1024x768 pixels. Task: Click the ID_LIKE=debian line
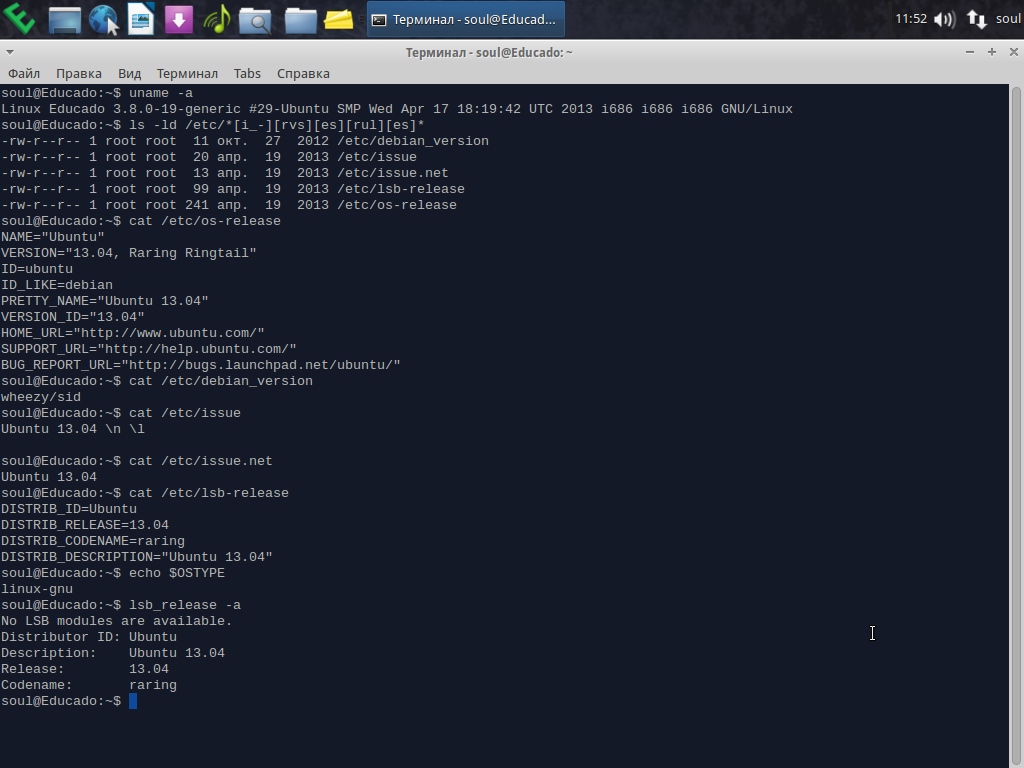(x=57, y=285)
